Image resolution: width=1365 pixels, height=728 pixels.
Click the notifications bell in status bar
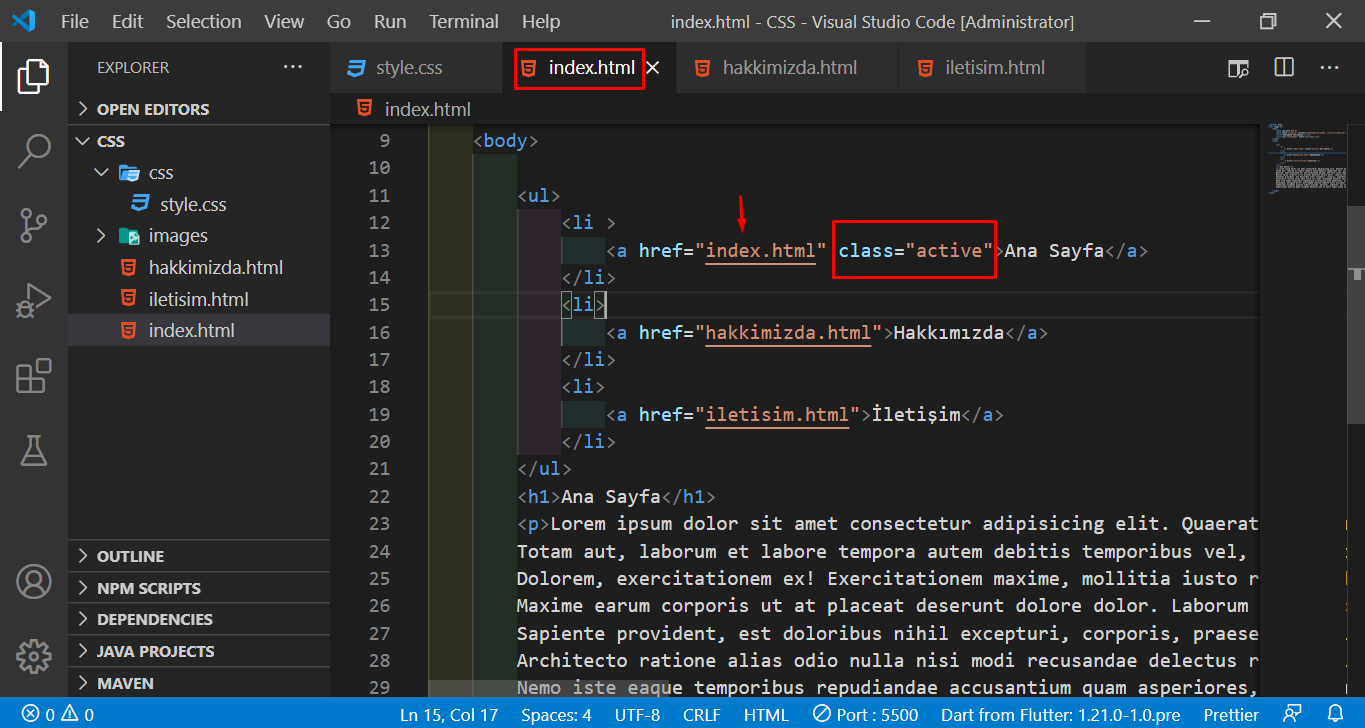point(1335,714)
